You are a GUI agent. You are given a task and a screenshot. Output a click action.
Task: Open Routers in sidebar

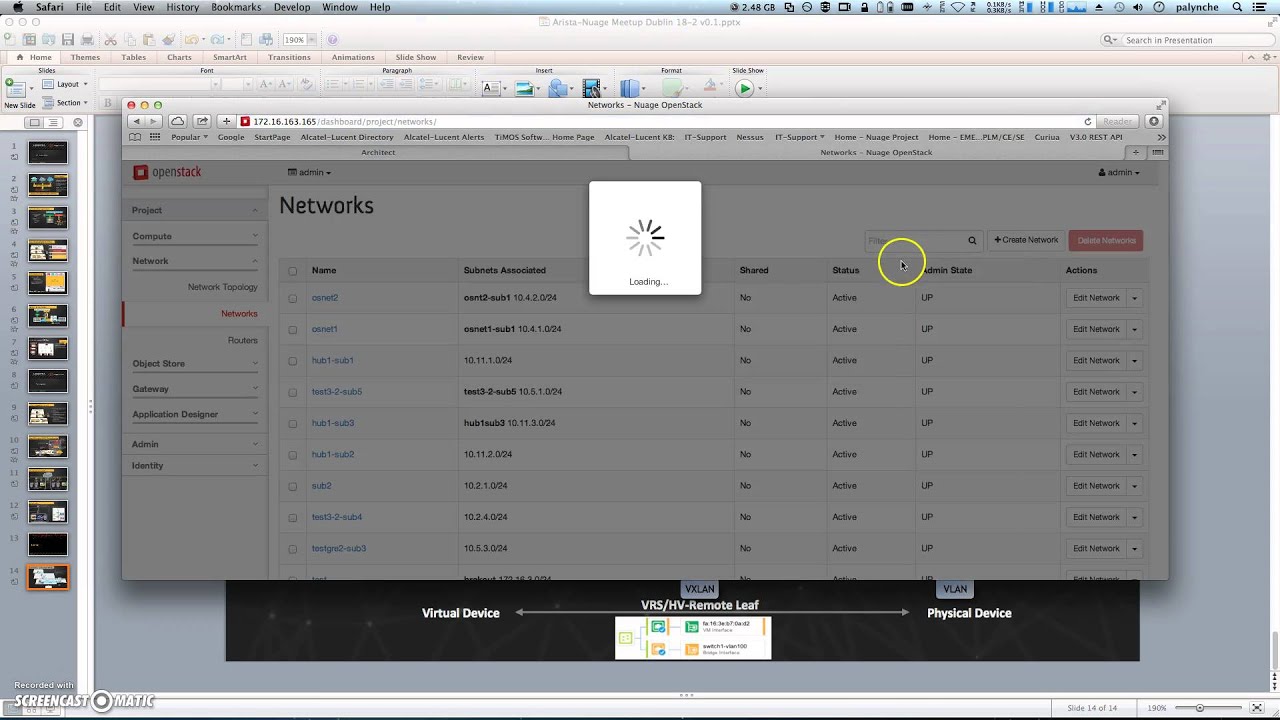pyautogui.click(x=242, y=340)
